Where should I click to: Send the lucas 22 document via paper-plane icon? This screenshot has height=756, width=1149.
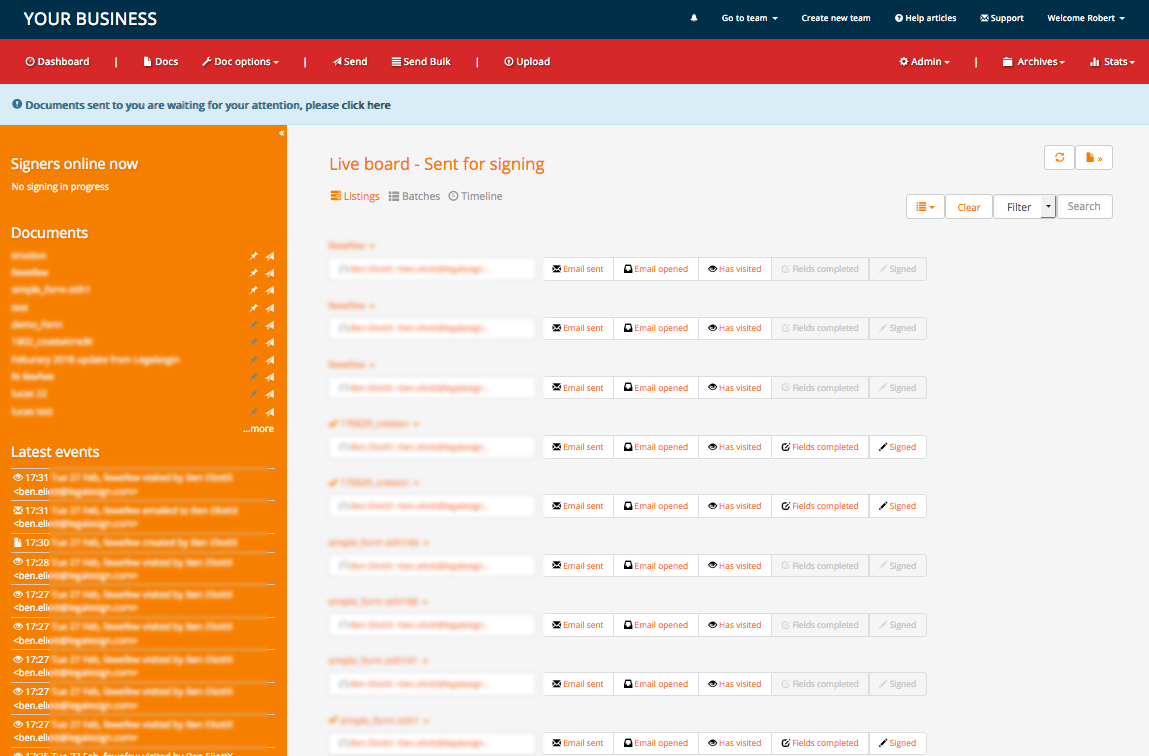[x=270, y=394]
